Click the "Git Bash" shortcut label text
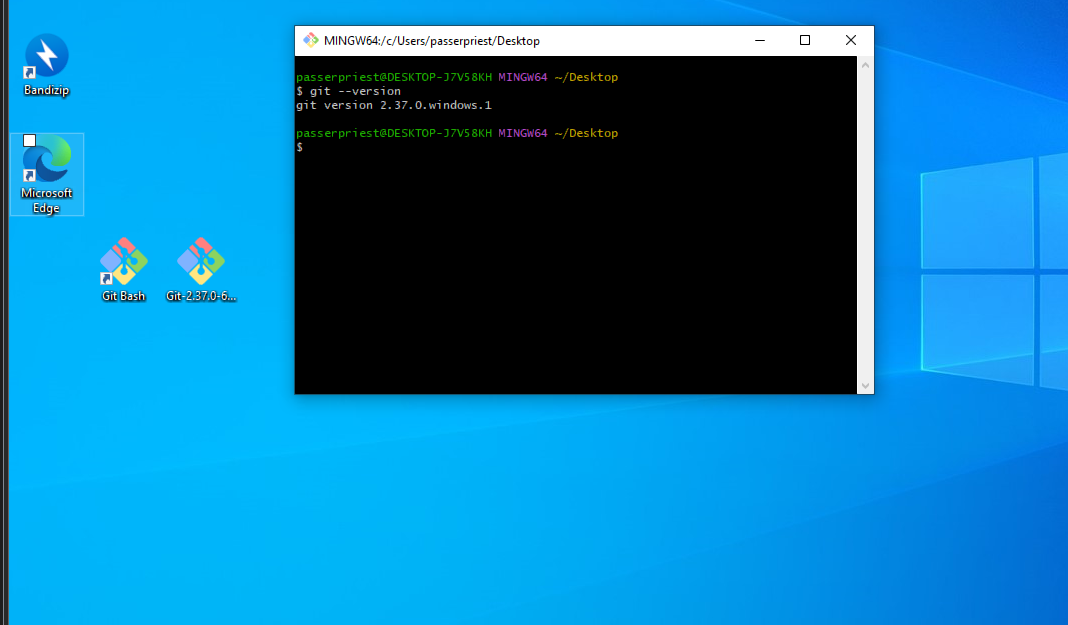This screenshot has width=1068, height=625. [x=123, y=296]
